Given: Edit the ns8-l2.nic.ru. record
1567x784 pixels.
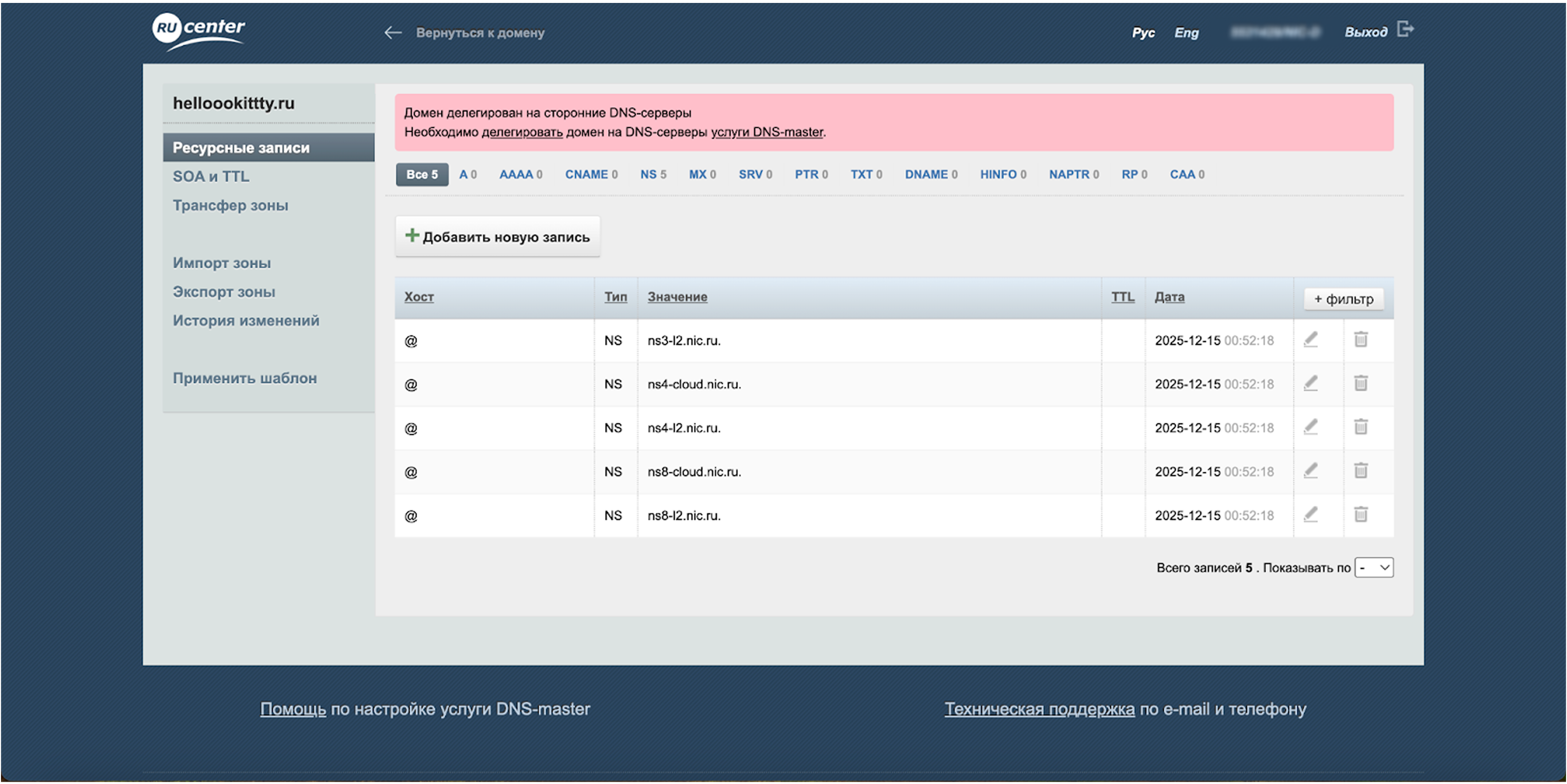Looking at the screenshot, I should coord(1311,515).
